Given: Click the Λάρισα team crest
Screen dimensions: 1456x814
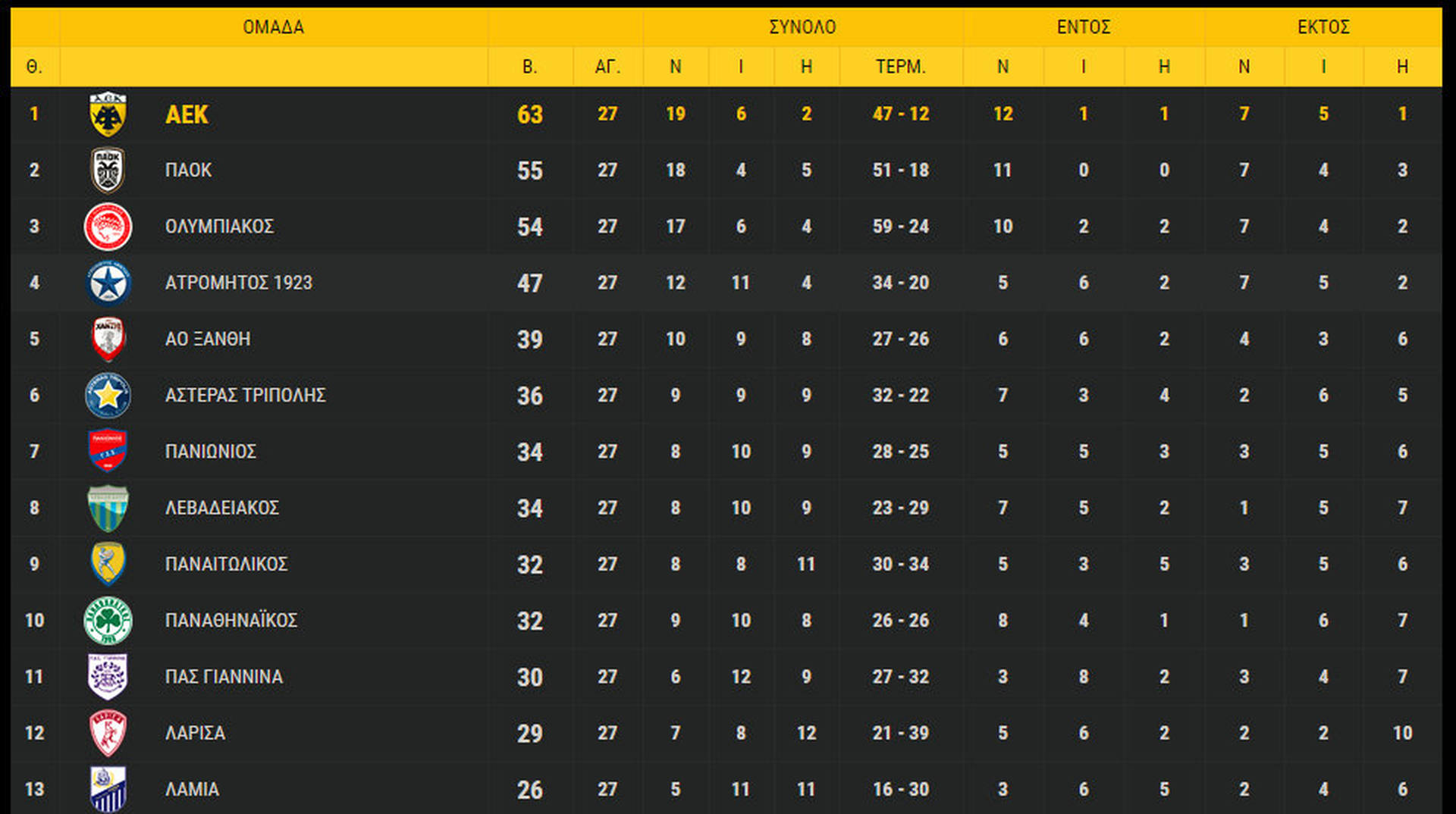Looking at the screenshot, I should click(108, 733).
